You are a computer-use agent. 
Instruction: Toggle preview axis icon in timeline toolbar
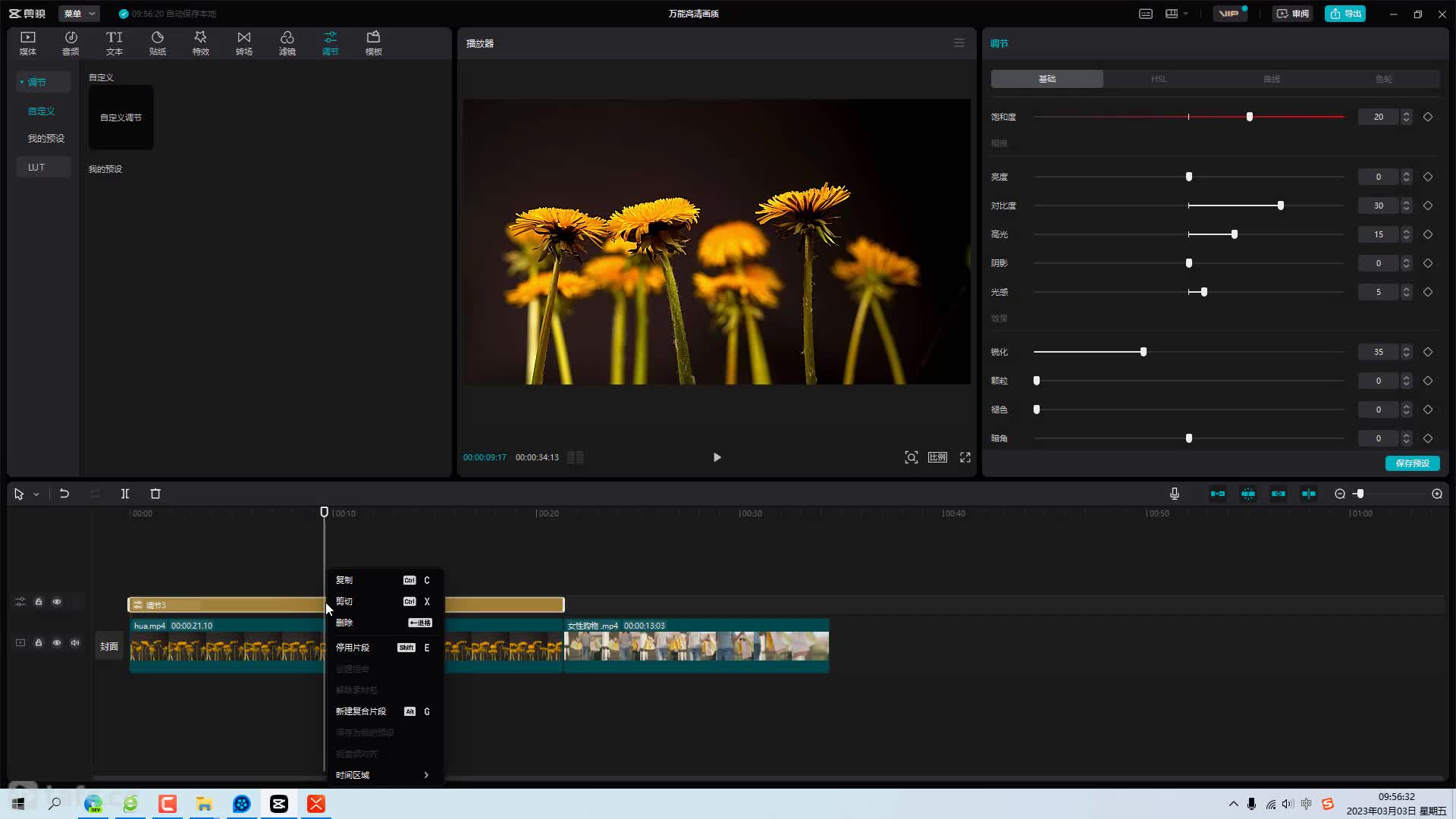point(1309,494)
